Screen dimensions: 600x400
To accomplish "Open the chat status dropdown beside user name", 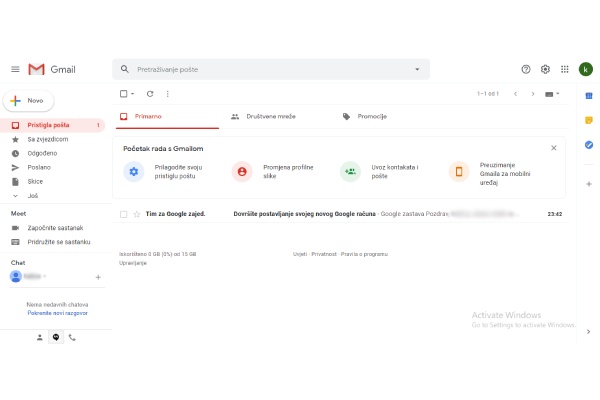I will click(x=45, y=276).
